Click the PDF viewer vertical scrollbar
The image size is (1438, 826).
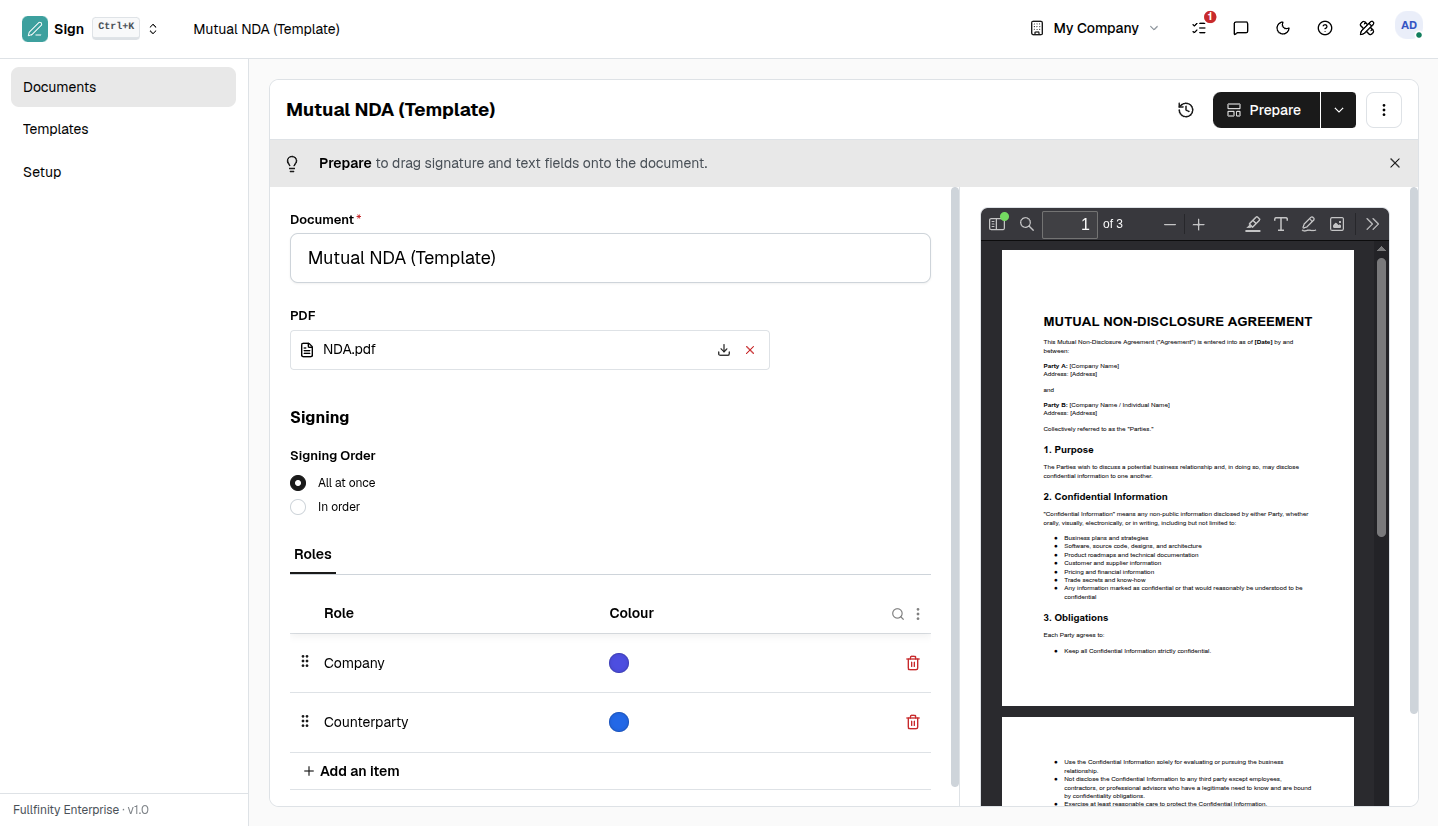1381,397
